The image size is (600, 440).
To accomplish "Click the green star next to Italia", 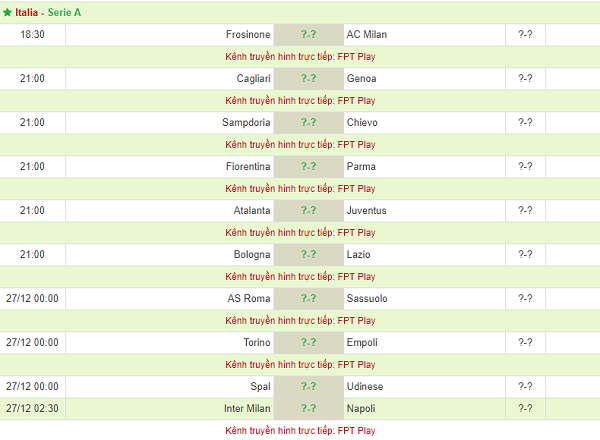I will (x=7, y=12).
